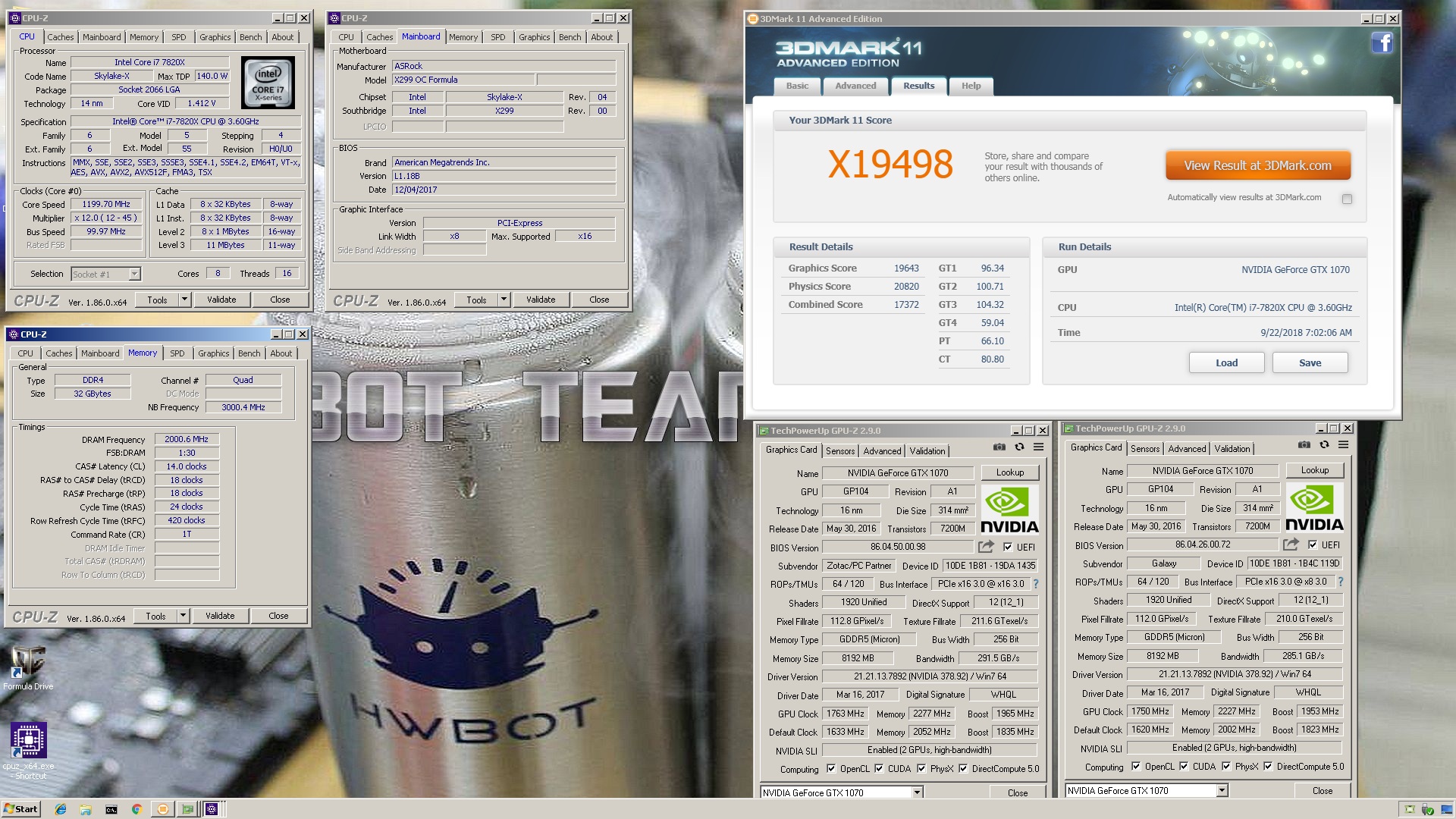This screenshot has height=819, width=1456.
Task: Select cpuz_x64.exe shortcut desktop icon
Action: (x=28, y=751)
